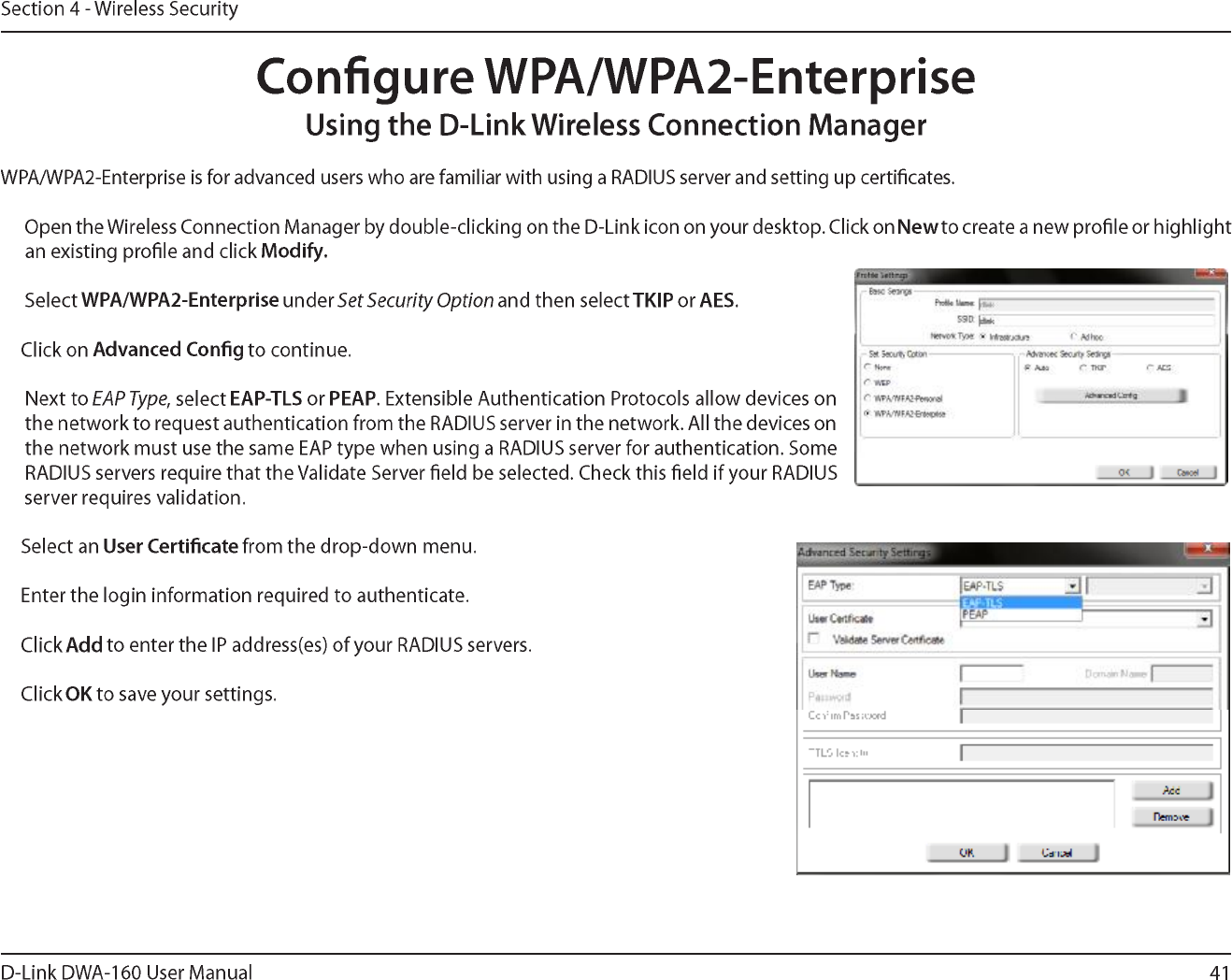The height and width of the screenshot is (980, 1232).
Task: Click page number "41" in the footer
Action: [x=1219, y=972]
